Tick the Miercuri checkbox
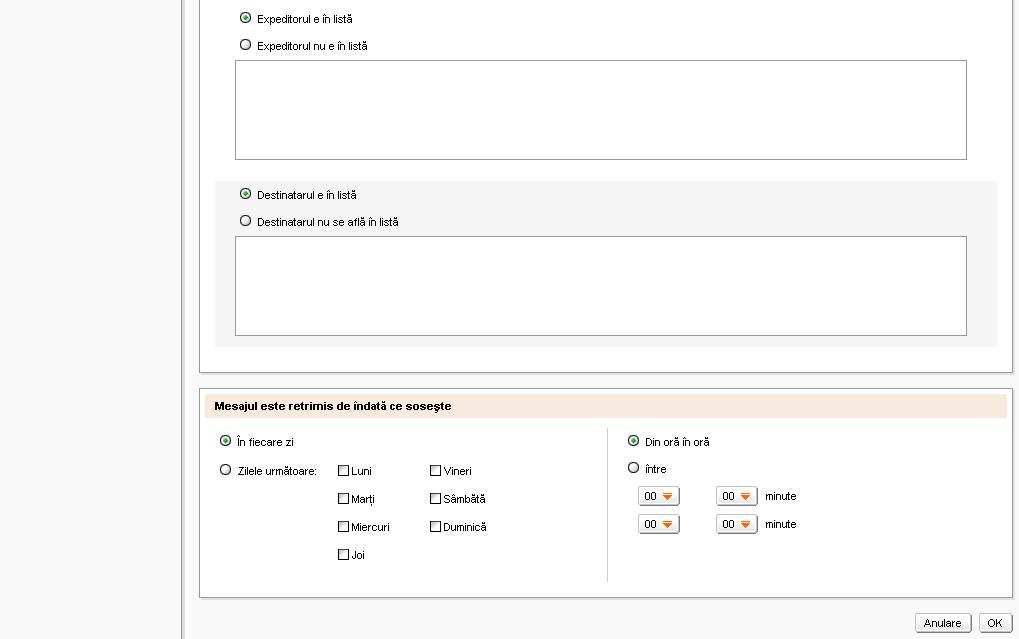Screen dimensions: 1019x639 click(344, 526)
